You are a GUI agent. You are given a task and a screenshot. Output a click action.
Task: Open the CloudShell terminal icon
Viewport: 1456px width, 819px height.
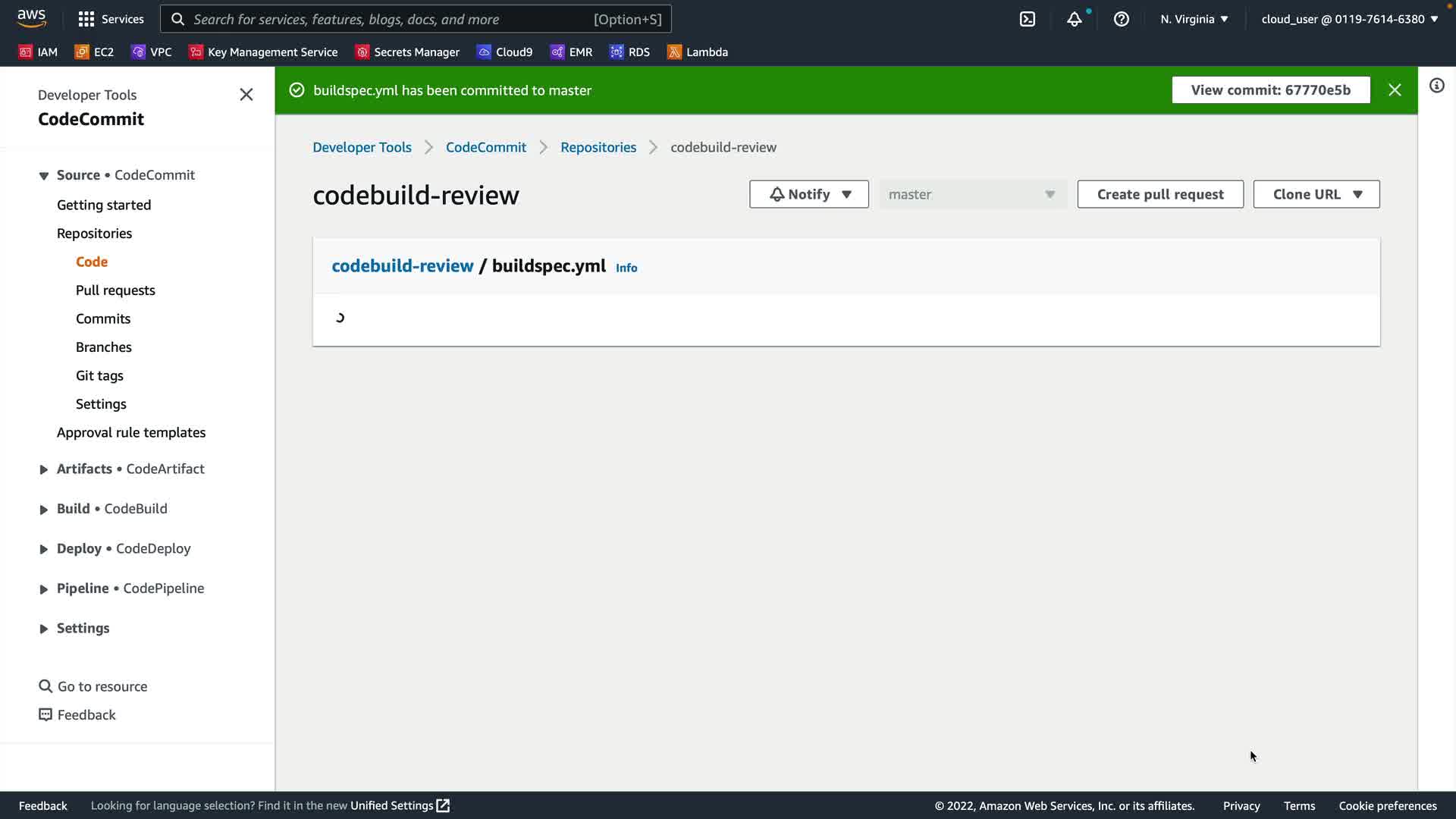click(1028, 19)
